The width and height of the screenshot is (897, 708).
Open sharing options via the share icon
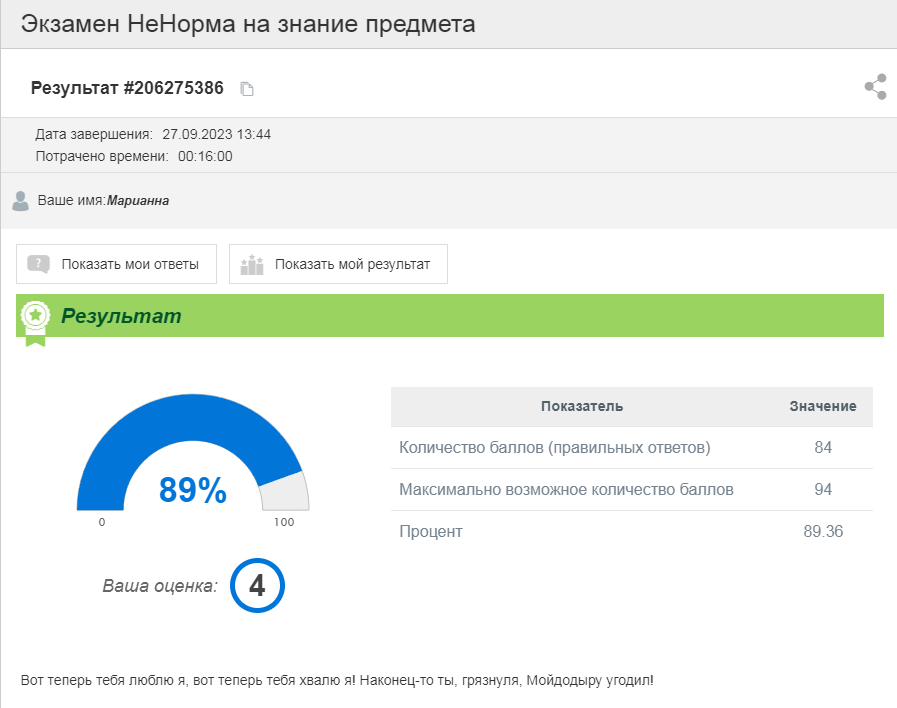(875, 87)
